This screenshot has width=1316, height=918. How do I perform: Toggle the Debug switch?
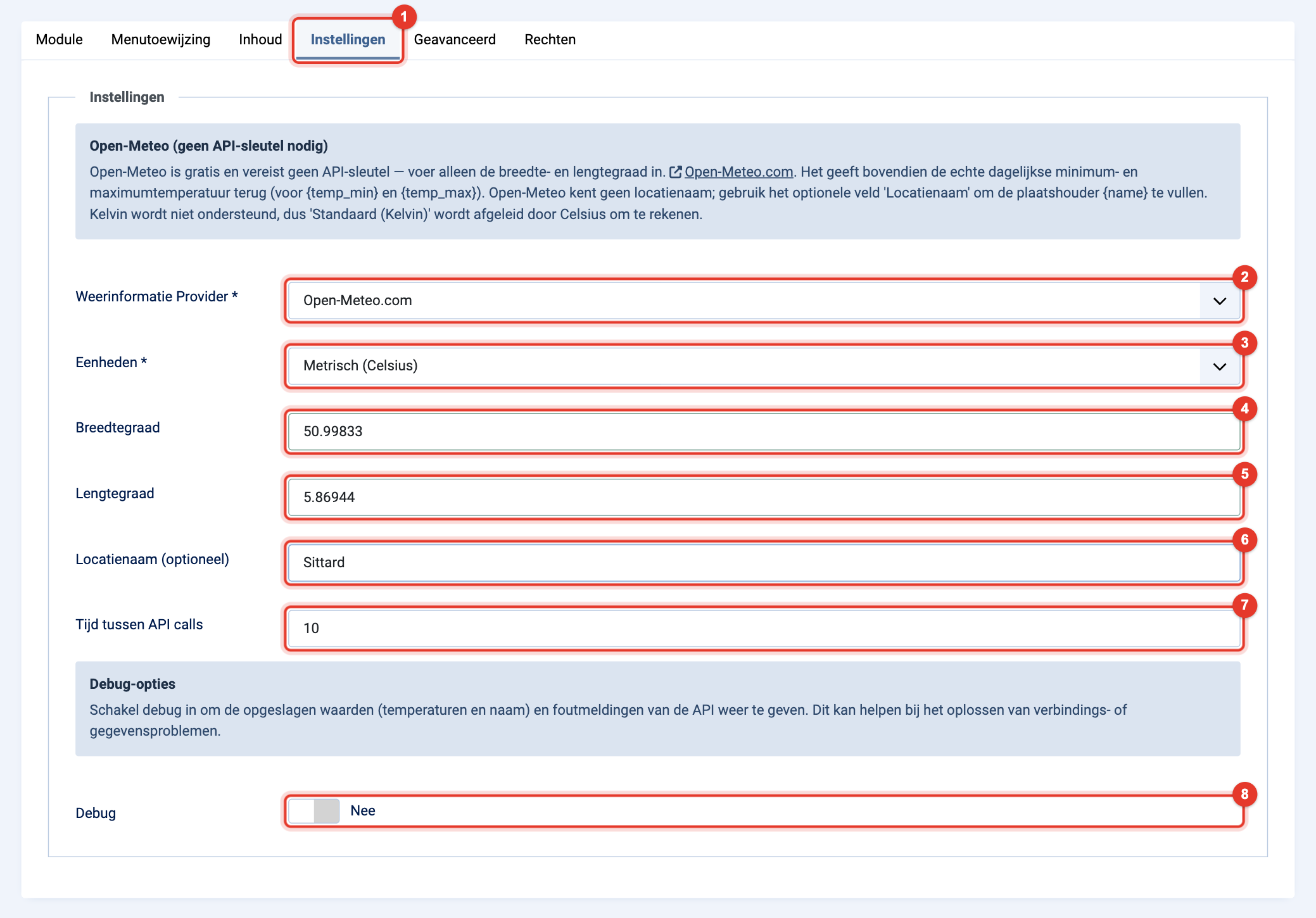pos(314,811)
